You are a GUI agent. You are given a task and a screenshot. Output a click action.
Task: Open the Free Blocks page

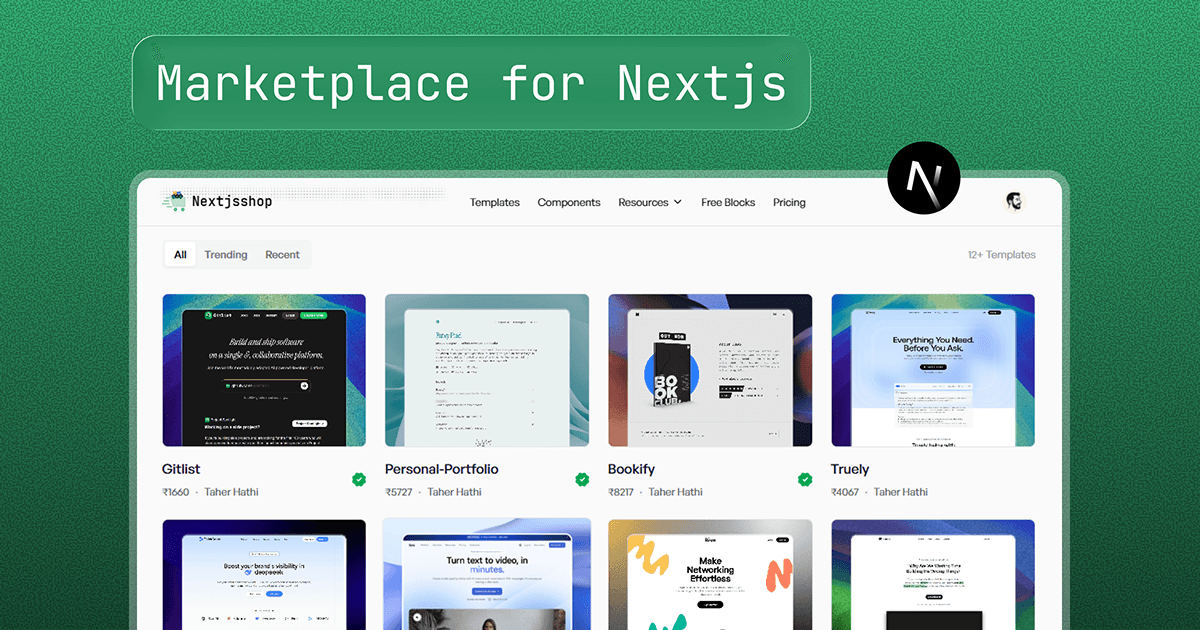(728, 202)
